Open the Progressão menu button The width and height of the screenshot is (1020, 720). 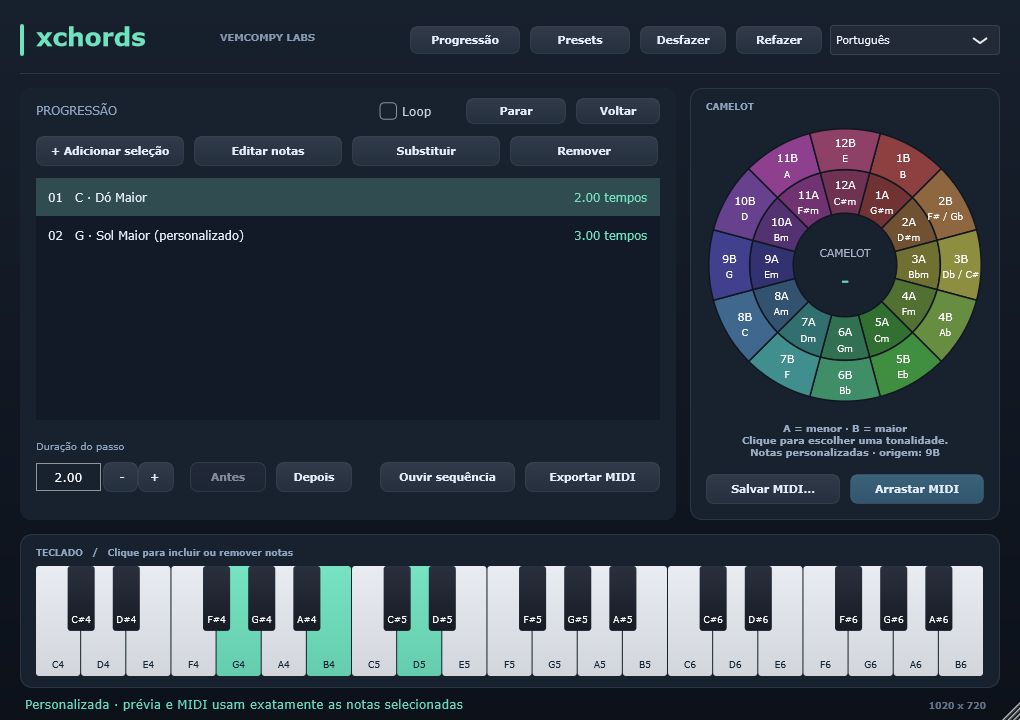(464, 40)
